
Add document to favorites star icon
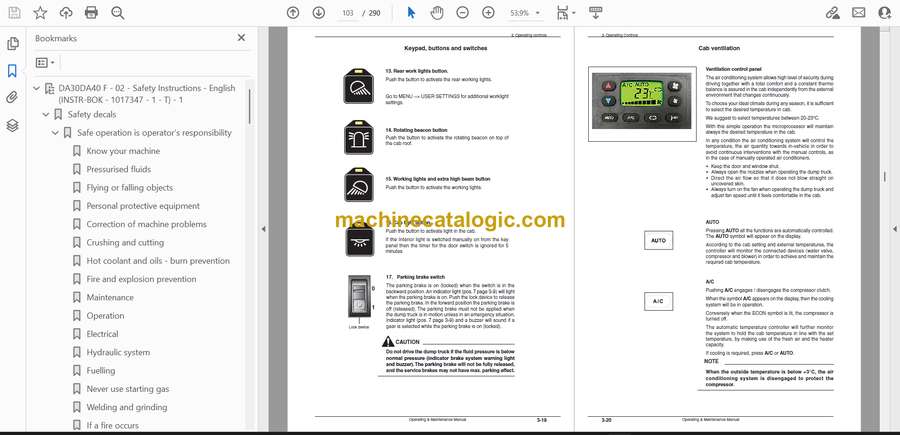tap(40, 13)
